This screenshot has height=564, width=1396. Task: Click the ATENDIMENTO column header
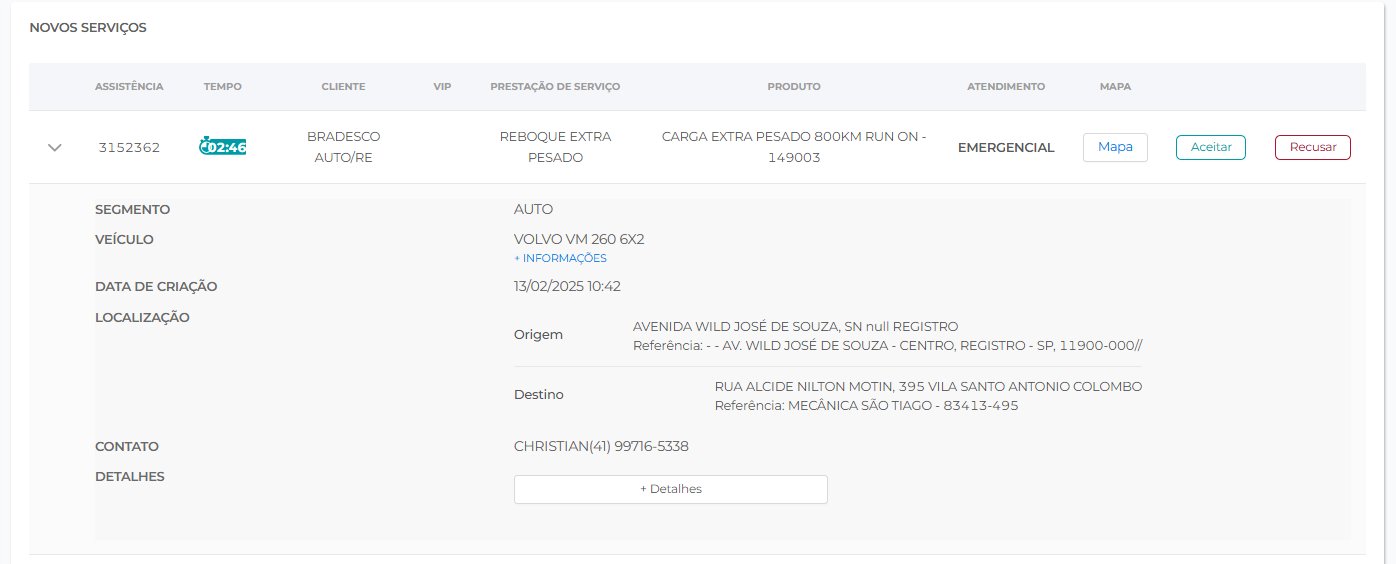1006,87
